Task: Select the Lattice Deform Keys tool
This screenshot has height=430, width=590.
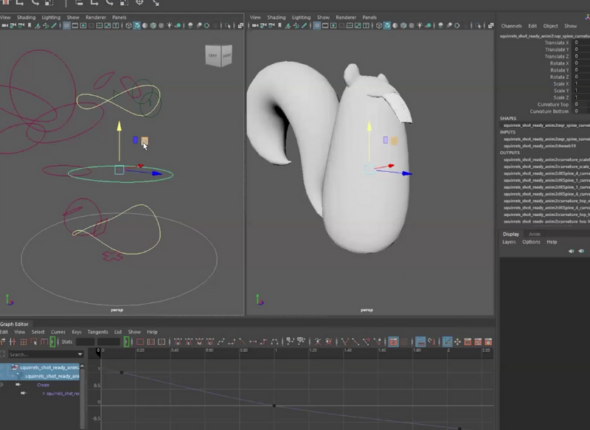Action: [23, 342]
